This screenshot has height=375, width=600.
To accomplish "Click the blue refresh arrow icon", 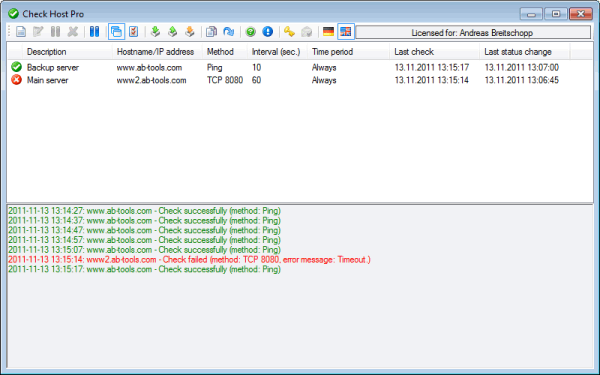I will tap(229, 31).
